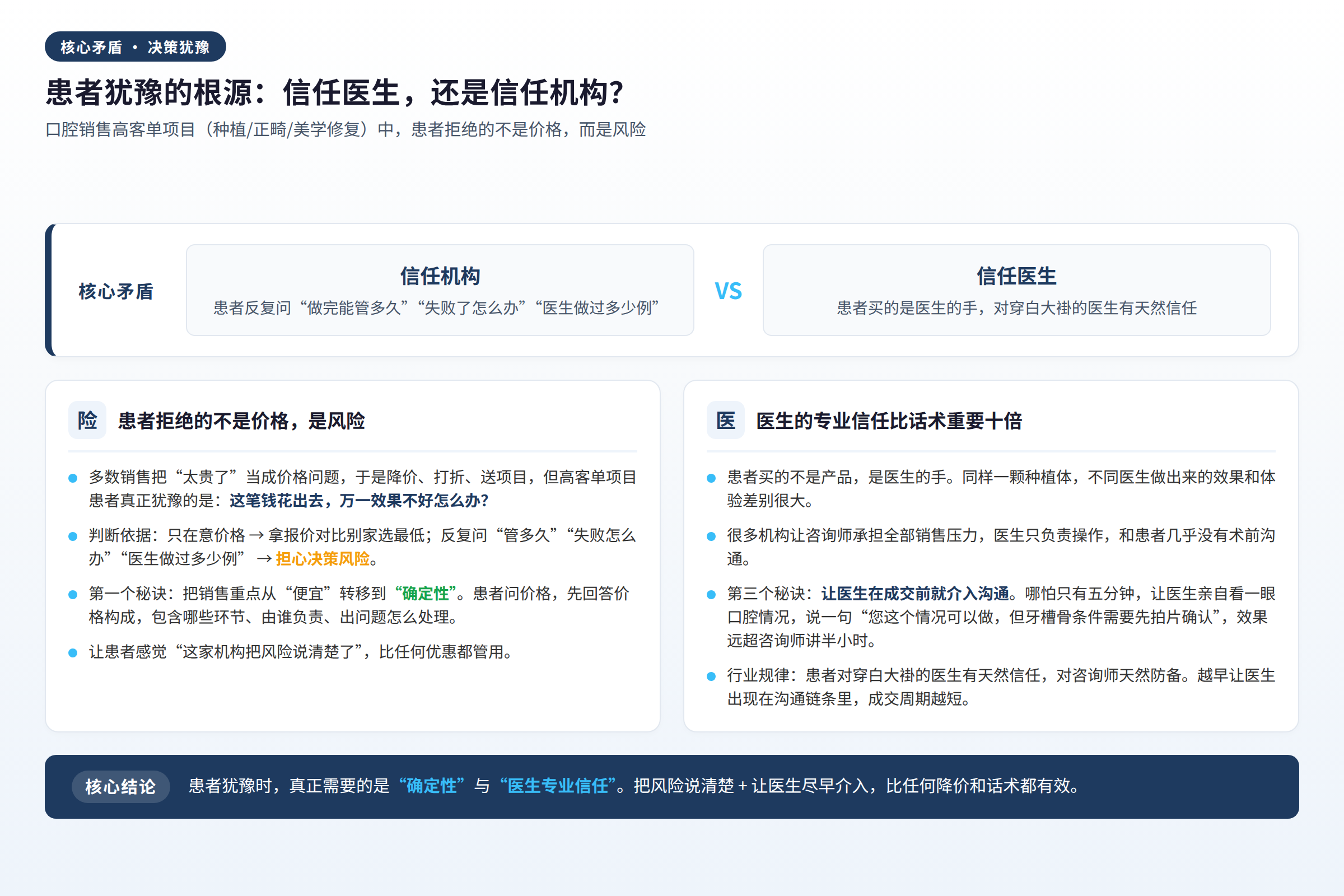Click description 患者买的是医生的手
Viewport: 1344px width, 896px height.
point(1016,308)
